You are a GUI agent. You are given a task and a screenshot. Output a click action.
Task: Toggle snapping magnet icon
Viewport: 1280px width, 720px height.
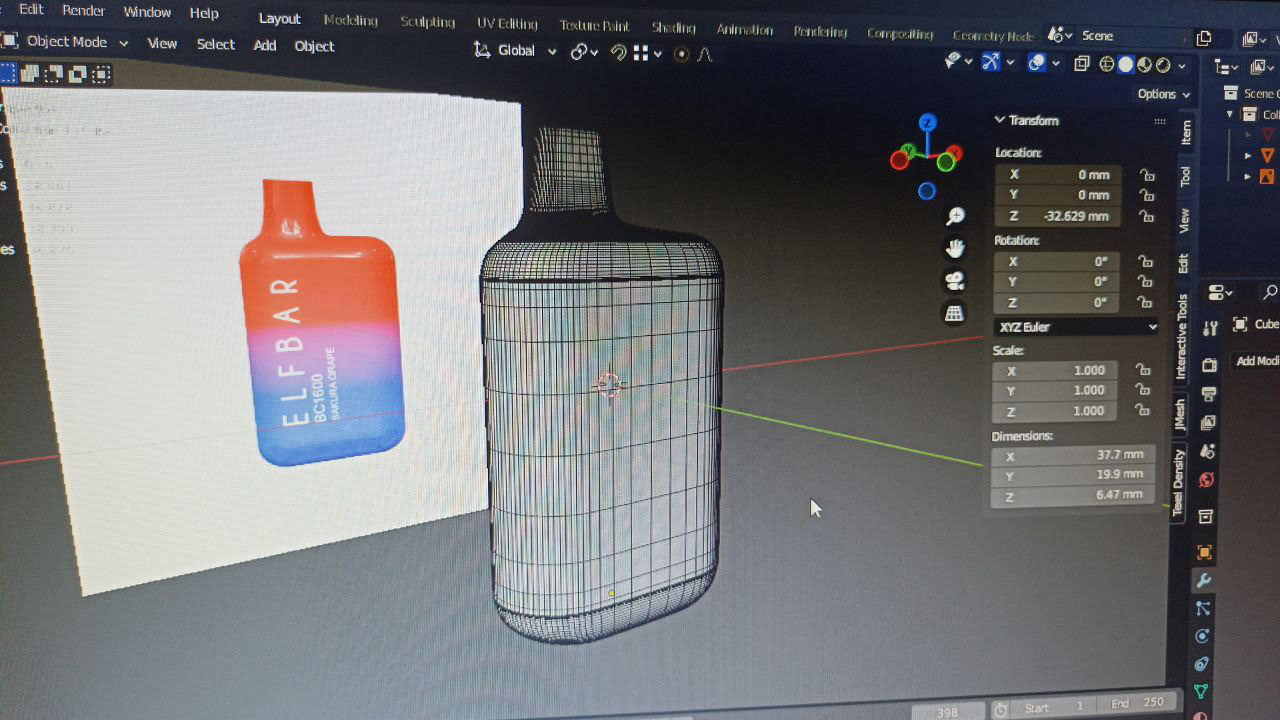point(618,53)
